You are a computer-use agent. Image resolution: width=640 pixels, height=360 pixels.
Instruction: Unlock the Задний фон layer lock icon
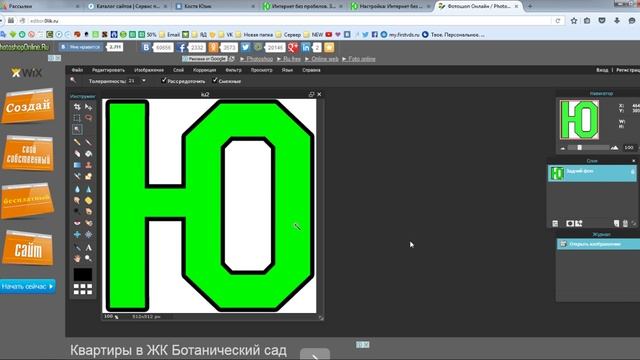(x=633, y=172)
